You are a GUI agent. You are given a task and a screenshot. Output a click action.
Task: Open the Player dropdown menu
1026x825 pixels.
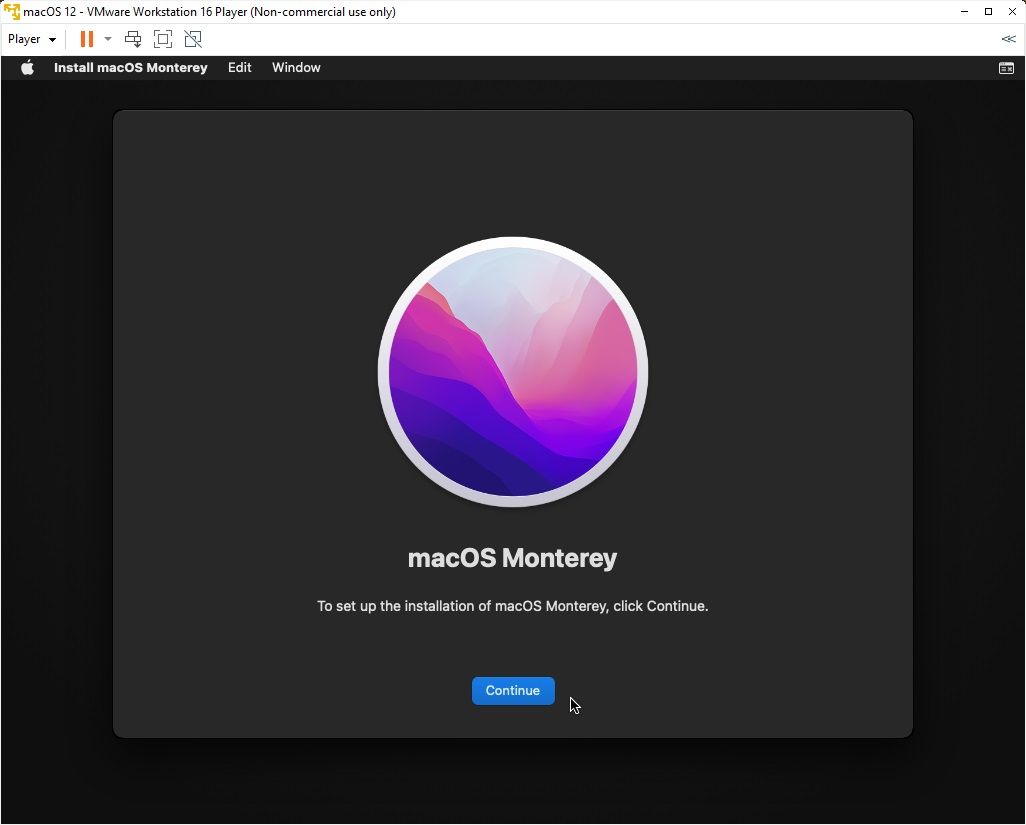pos(31,39)
